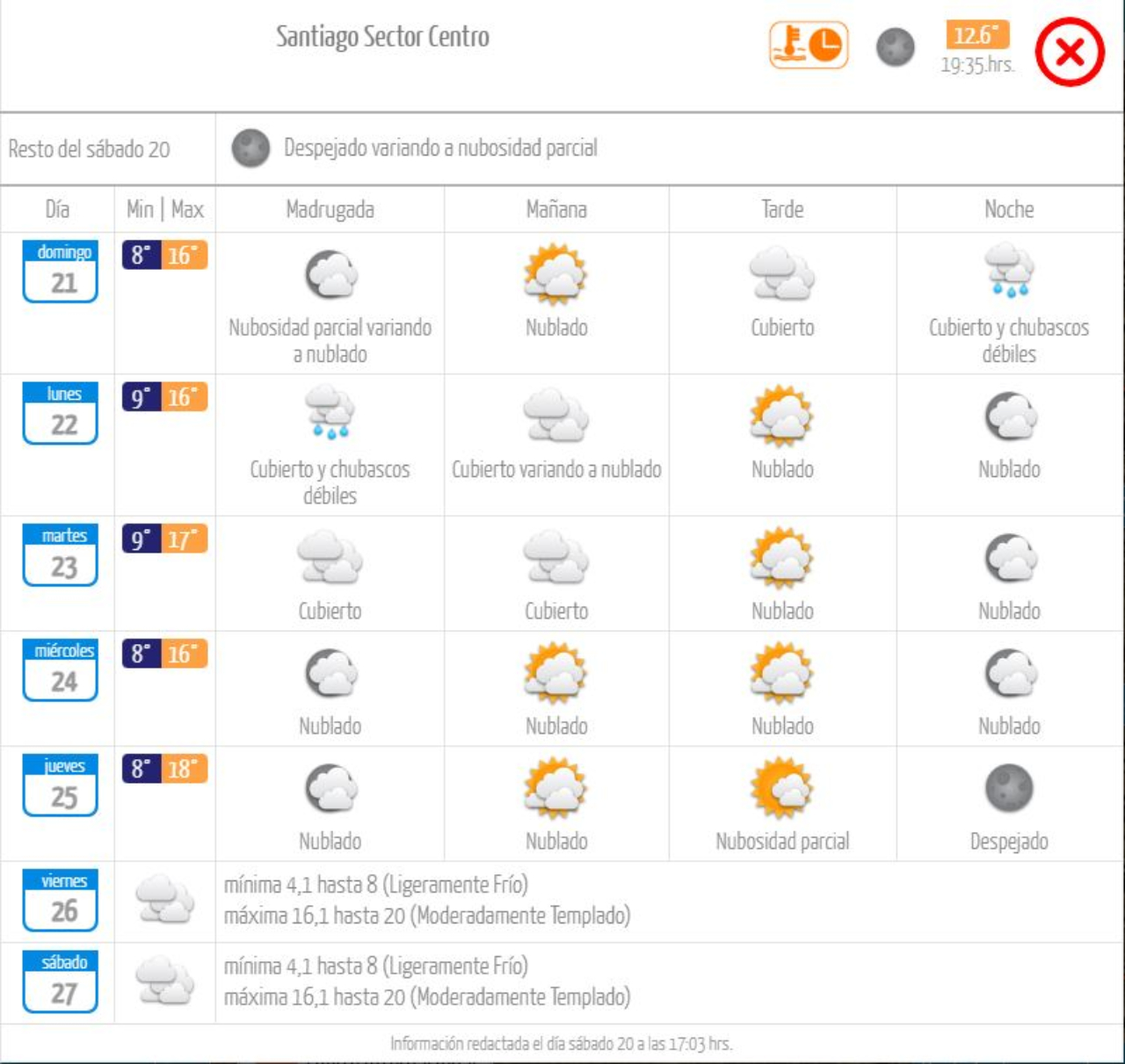This screenshot has width=1125, height=1064.
Task: Click Thursday night clear moon icon
Action: [1009, 788]
